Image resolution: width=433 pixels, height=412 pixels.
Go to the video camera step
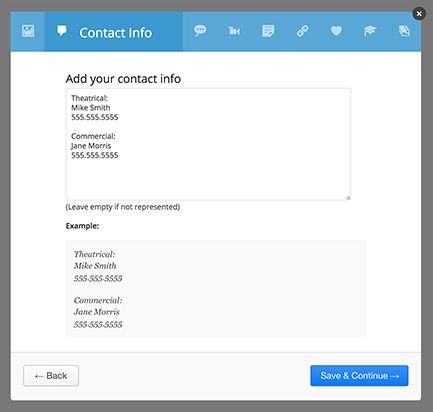[234, 31]
